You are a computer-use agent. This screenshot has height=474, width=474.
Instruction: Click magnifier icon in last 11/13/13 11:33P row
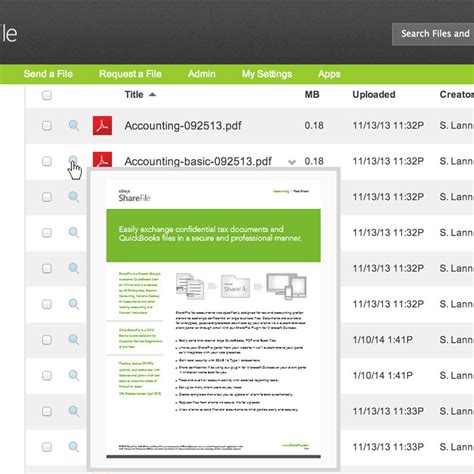[74, 447]
